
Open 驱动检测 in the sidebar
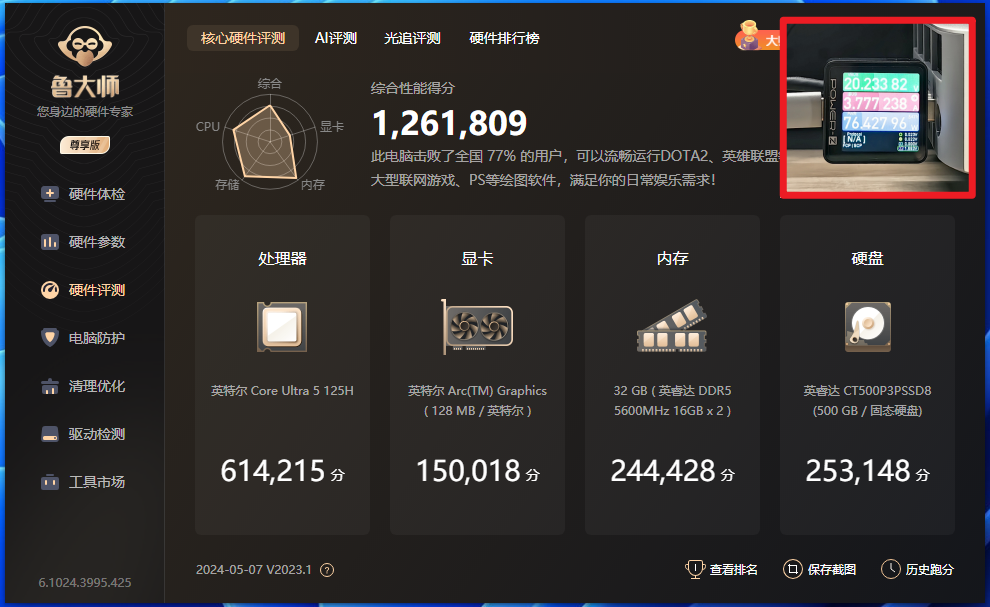(83, 434)
